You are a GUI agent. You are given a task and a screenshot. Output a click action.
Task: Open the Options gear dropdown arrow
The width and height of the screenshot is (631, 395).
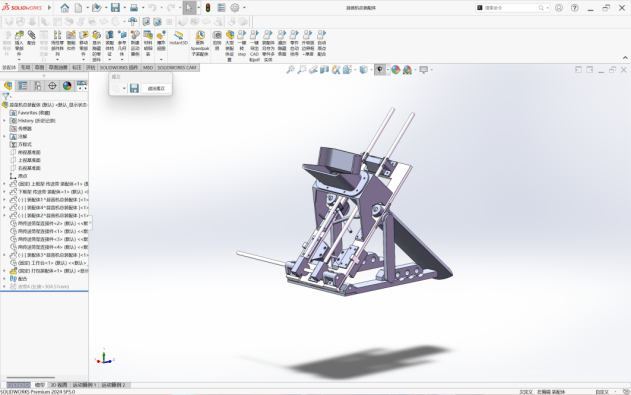tap(244, 8)
